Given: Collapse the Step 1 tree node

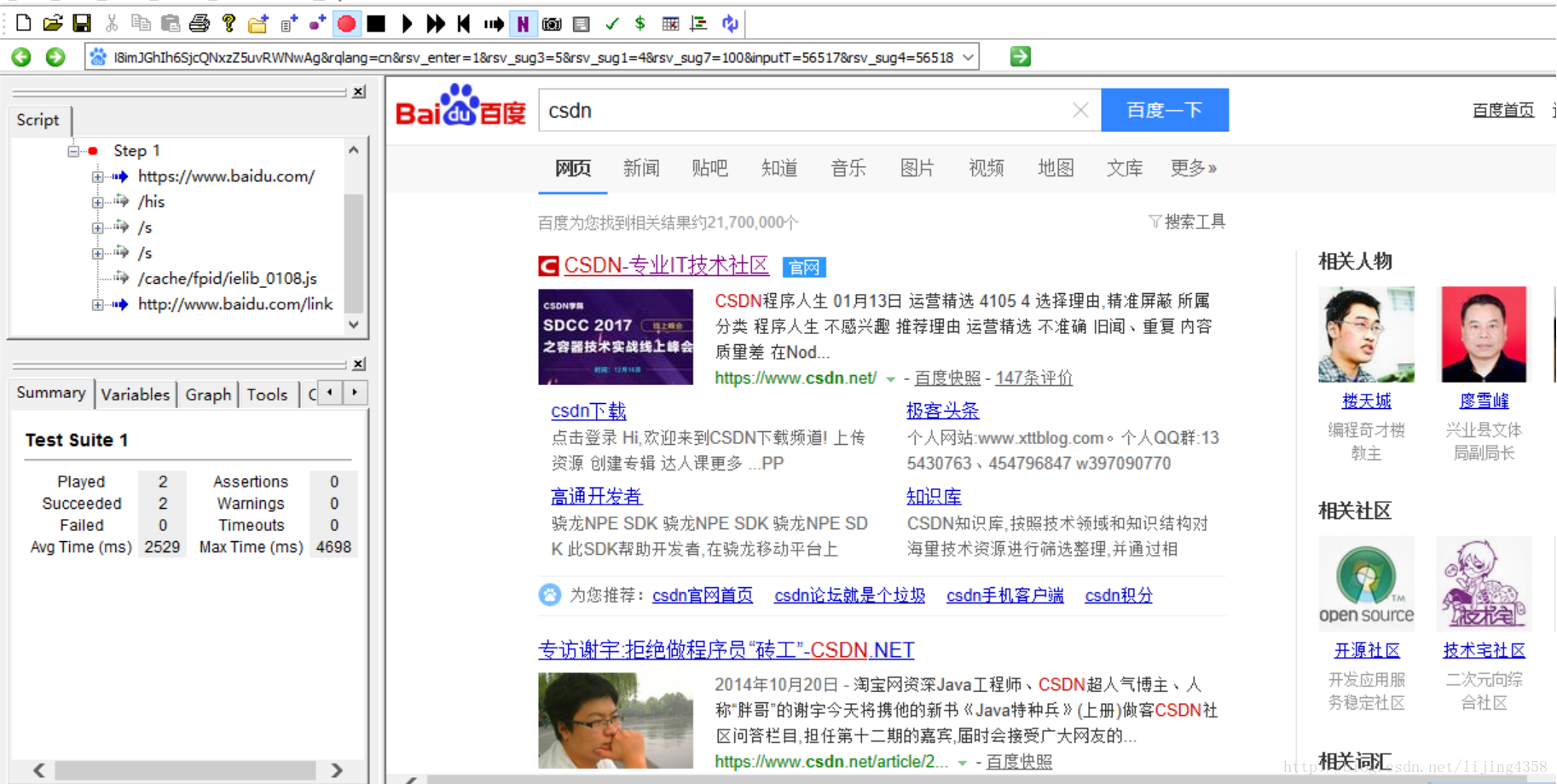Looking at the screenshot, I should 73,151.
